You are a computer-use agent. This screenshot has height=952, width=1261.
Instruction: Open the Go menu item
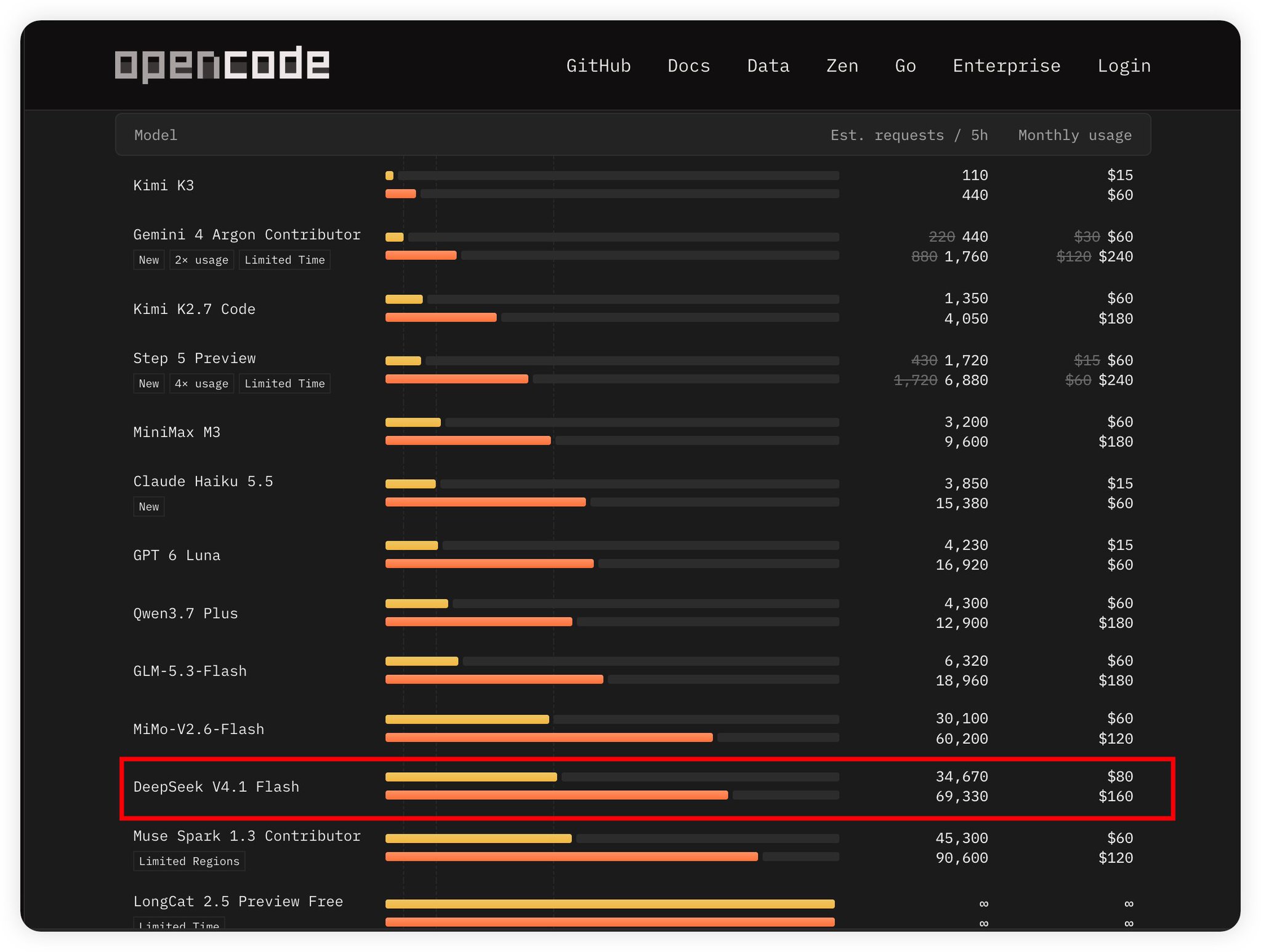pos(906,66)
